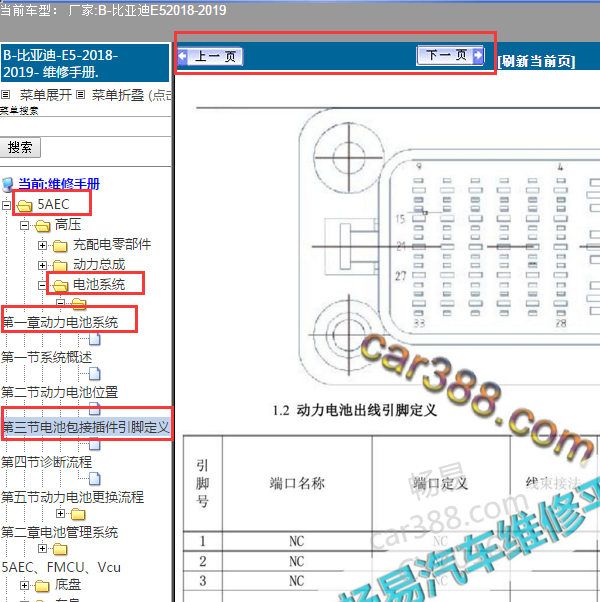Click folder icon above 5AEC、FMCU、Vcu

tap(60, 549)
